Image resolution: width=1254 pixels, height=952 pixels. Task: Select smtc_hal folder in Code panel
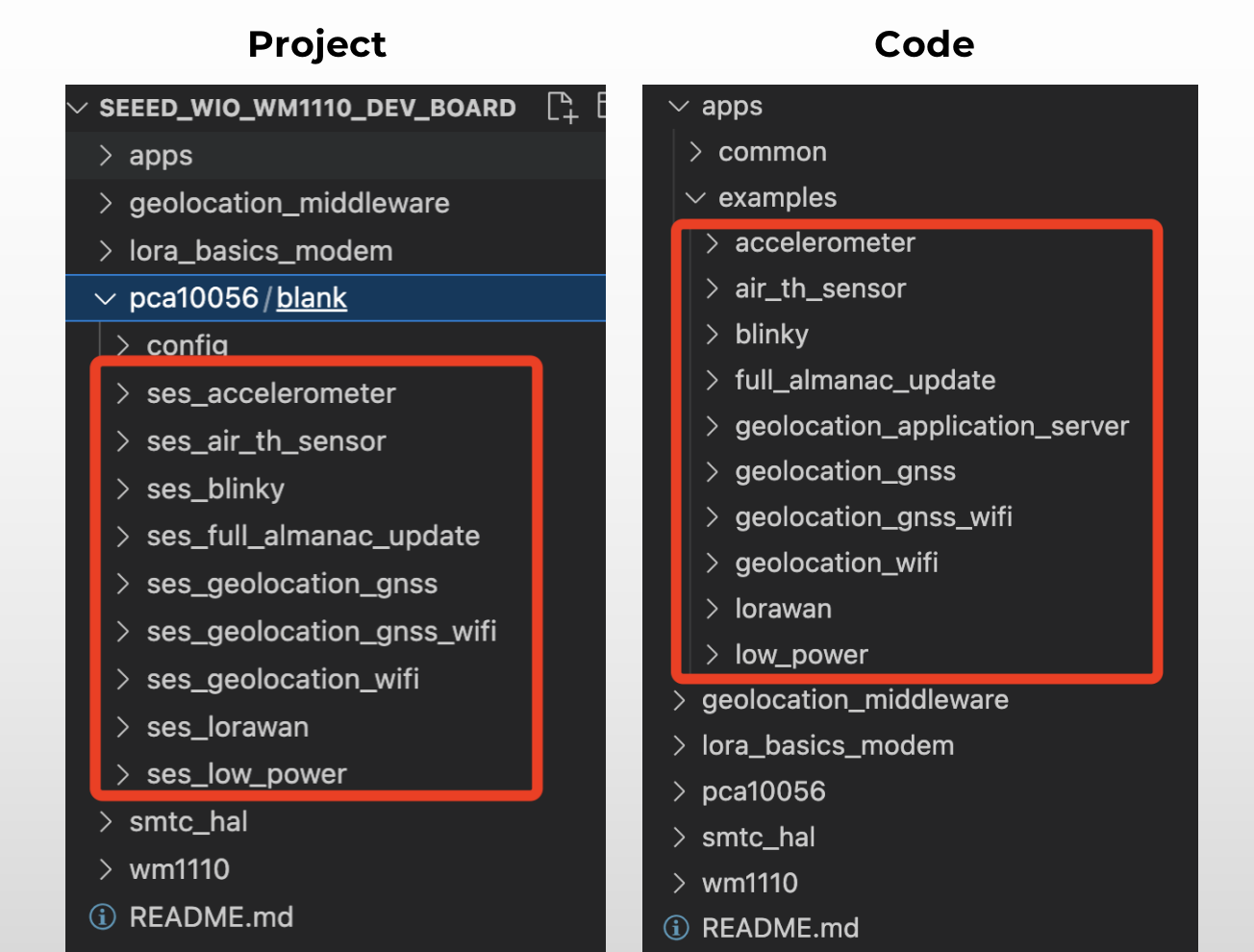(758, 838)
